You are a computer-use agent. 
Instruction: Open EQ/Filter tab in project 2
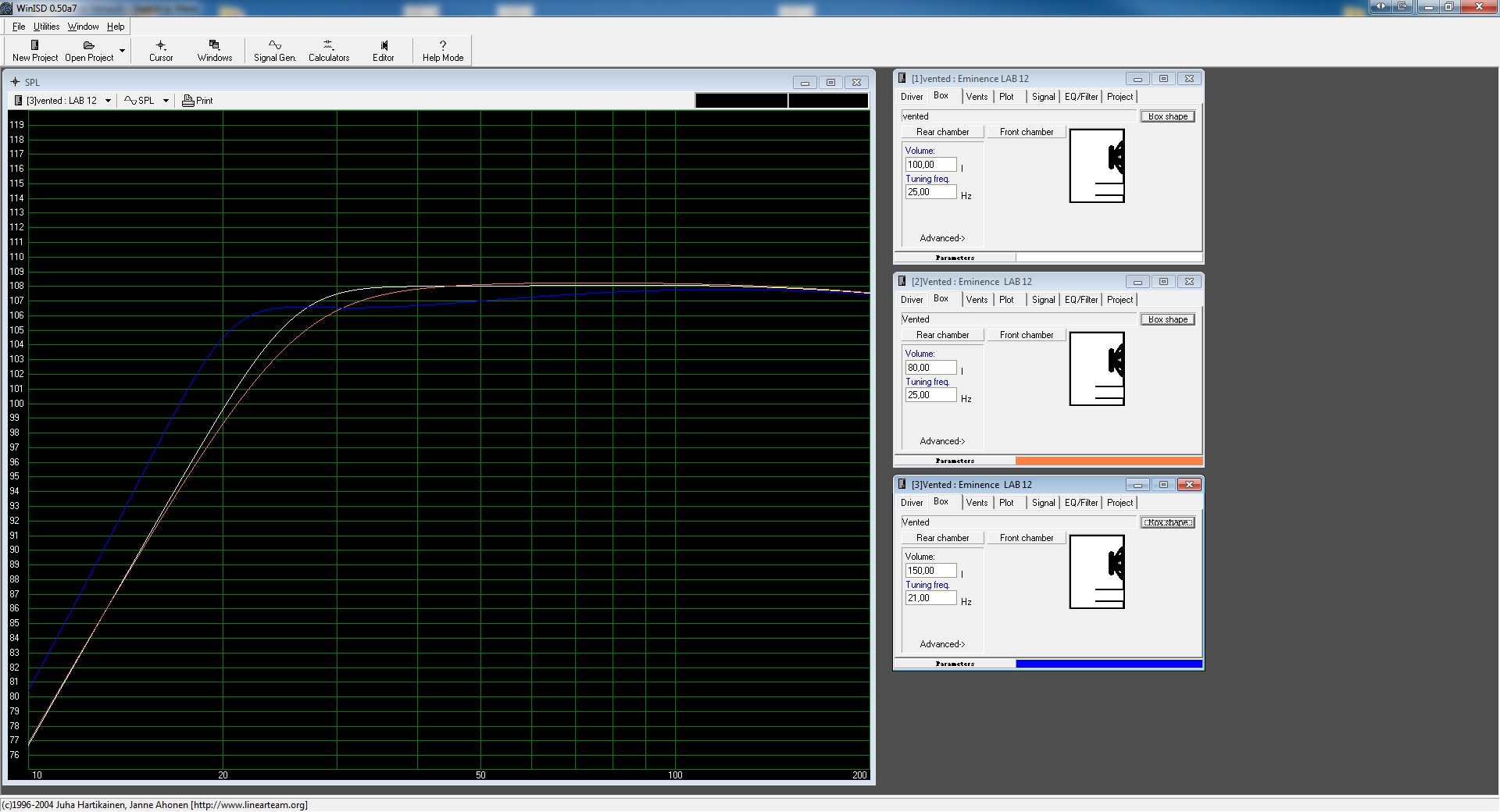coord(1081,300)
